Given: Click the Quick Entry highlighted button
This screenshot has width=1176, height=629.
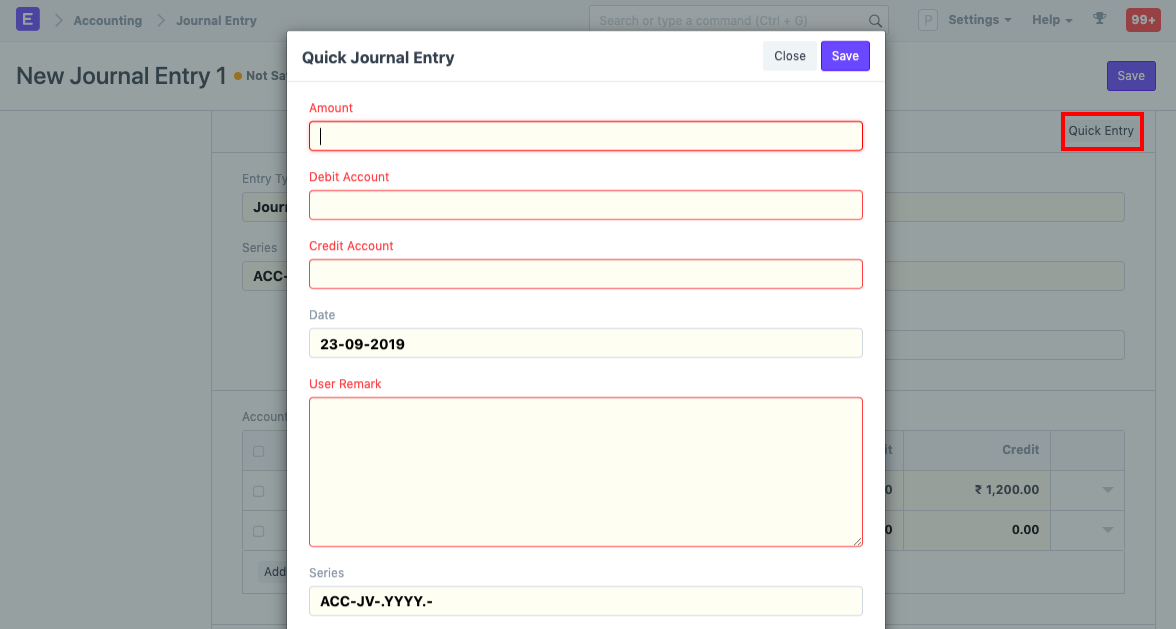Looking at the screenshot, I should pos(1102,131).
